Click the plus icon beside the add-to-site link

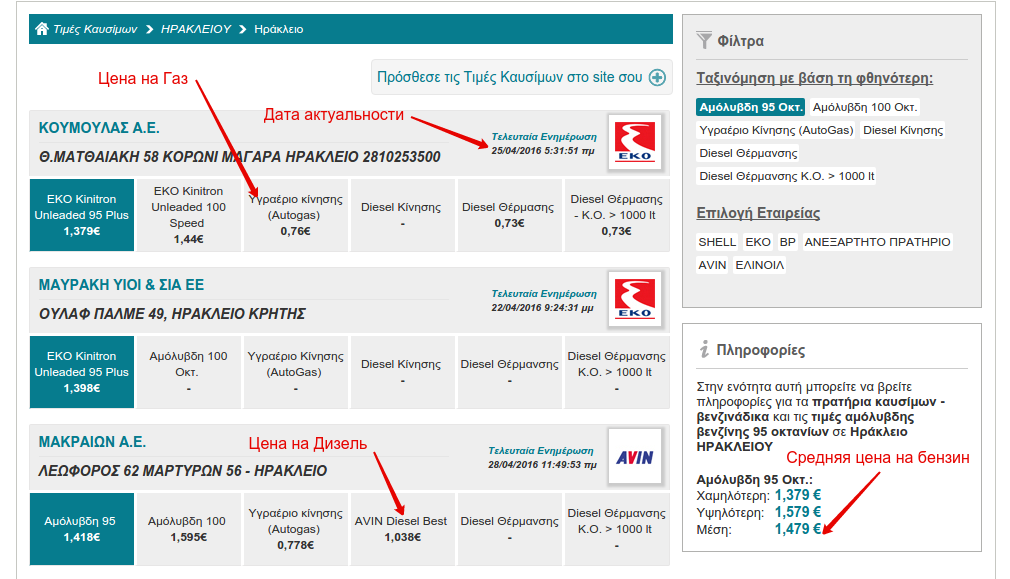tap(657, 77)
